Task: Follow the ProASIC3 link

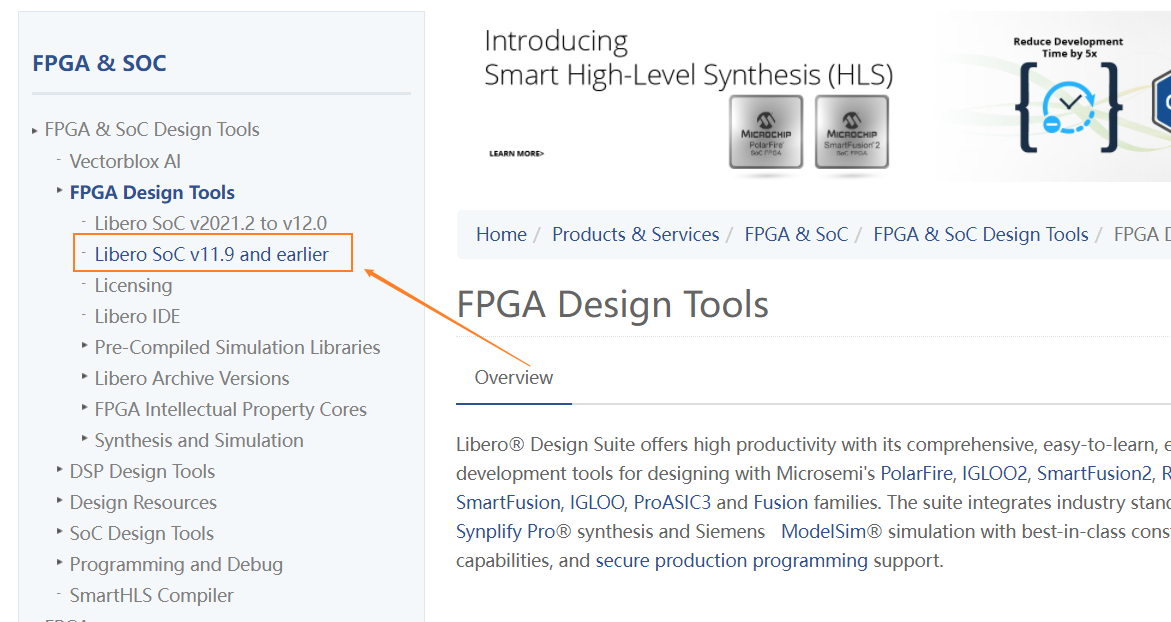Action: pos(672,503)
